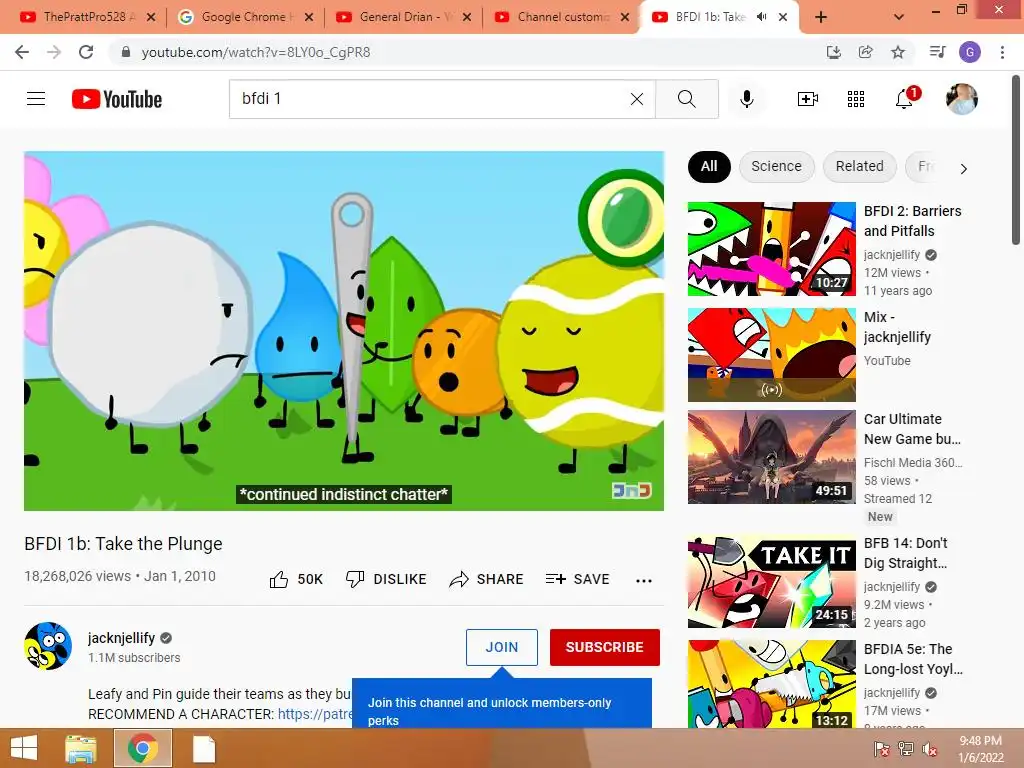
Task: Open the Car Ultimate New Game thumbnail
Action: (x=771, y=457)
